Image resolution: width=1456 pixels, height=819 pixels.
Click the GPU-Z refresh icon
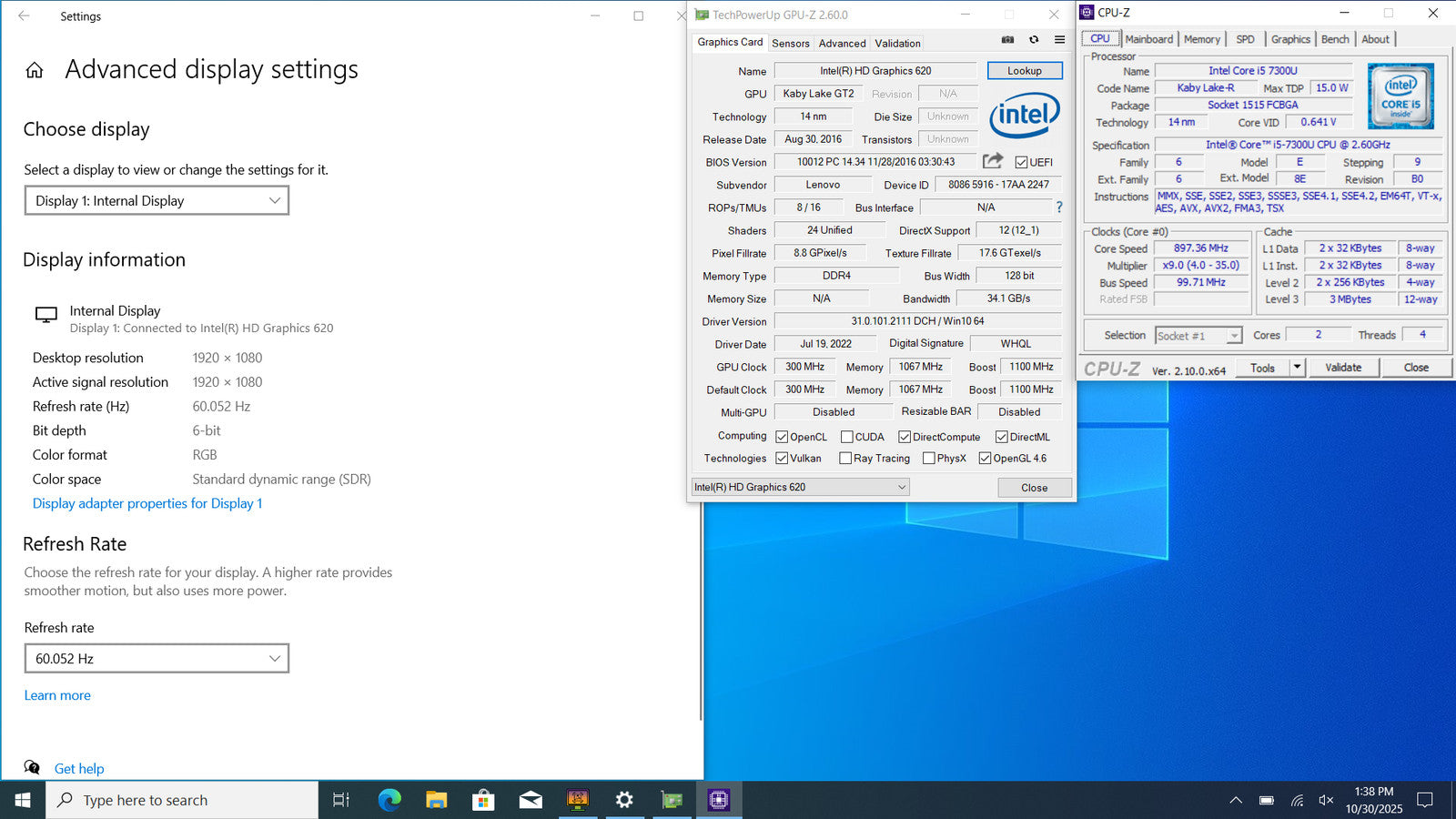point(1034,40)
